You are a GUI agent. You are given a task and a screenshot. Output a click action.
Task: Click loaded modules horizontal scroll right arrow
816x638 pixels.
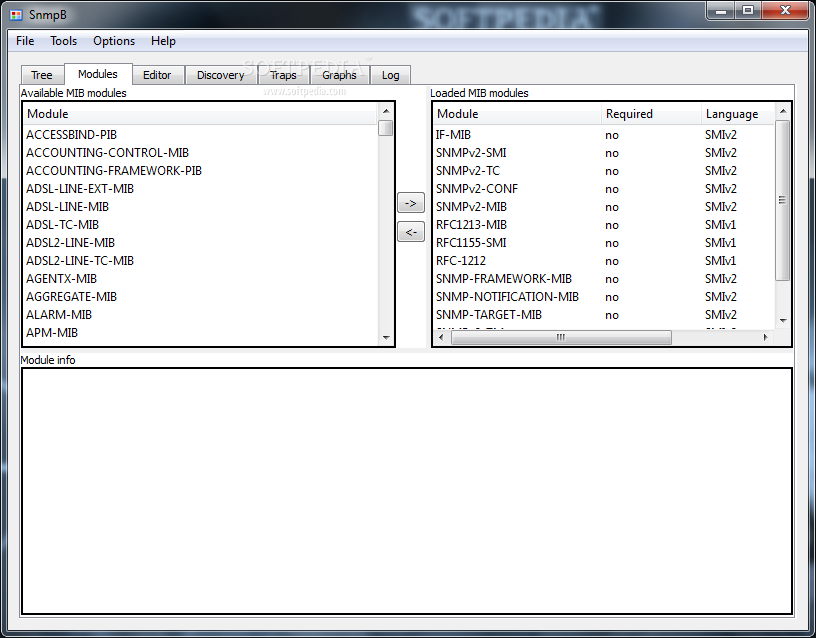point(766,337)
